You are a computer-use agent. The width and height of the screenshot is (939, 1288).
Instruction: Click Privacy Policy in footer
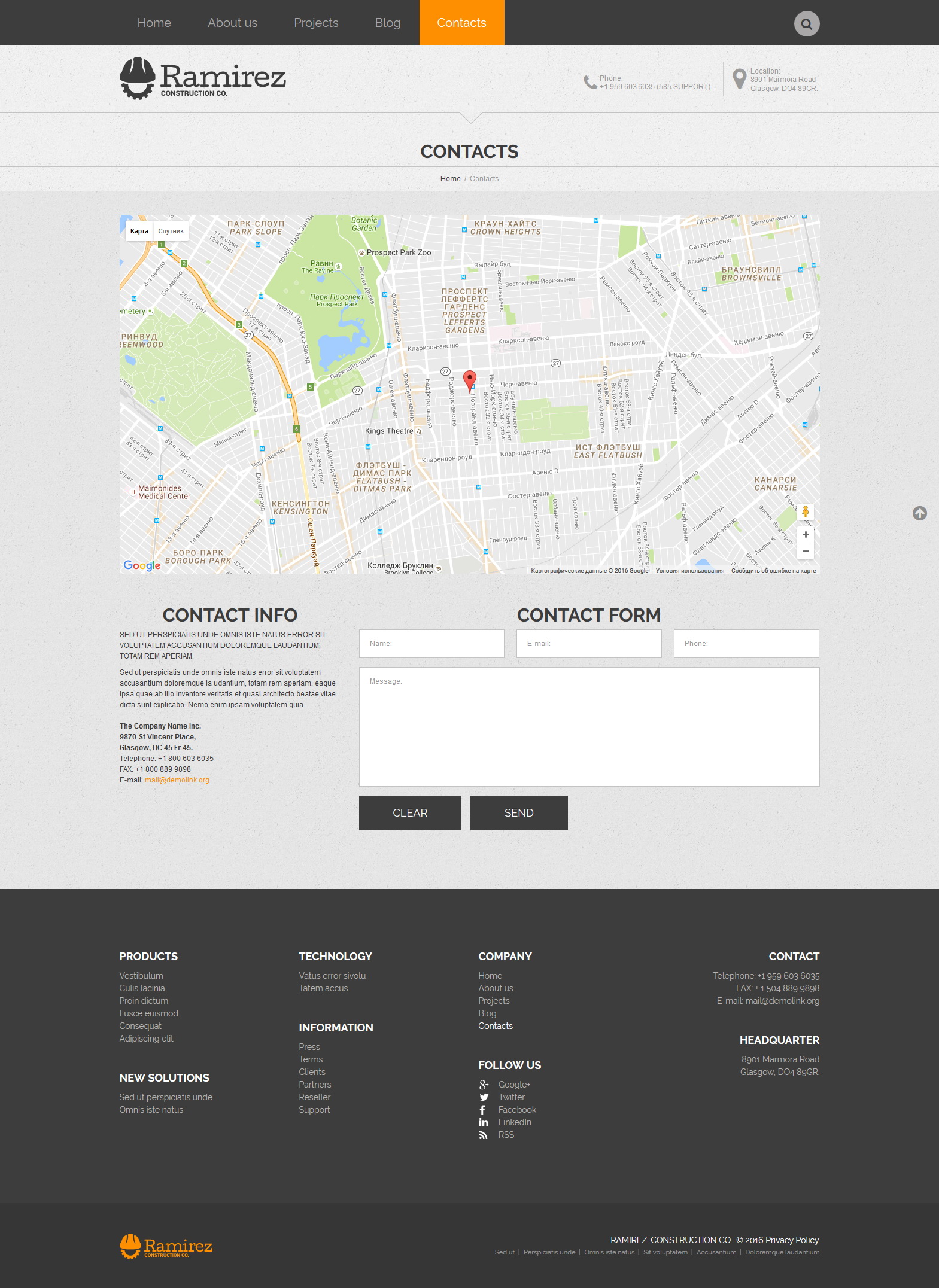click(792, 1240)
